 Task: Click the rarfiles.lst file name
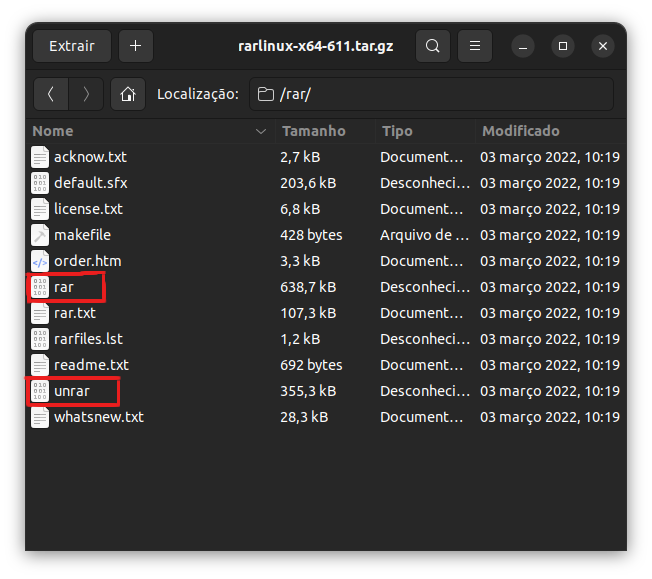89,339
